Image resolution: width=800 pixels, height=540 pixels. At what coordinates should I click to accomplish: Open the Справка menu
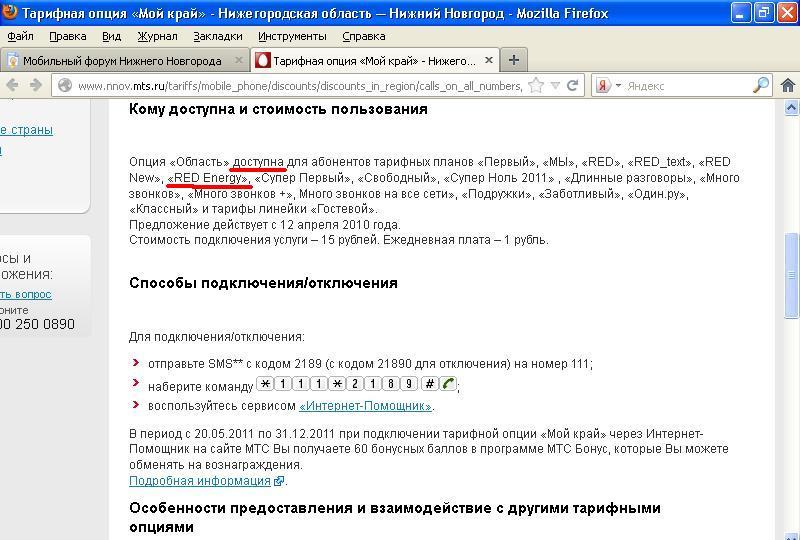tap(364, 36)
